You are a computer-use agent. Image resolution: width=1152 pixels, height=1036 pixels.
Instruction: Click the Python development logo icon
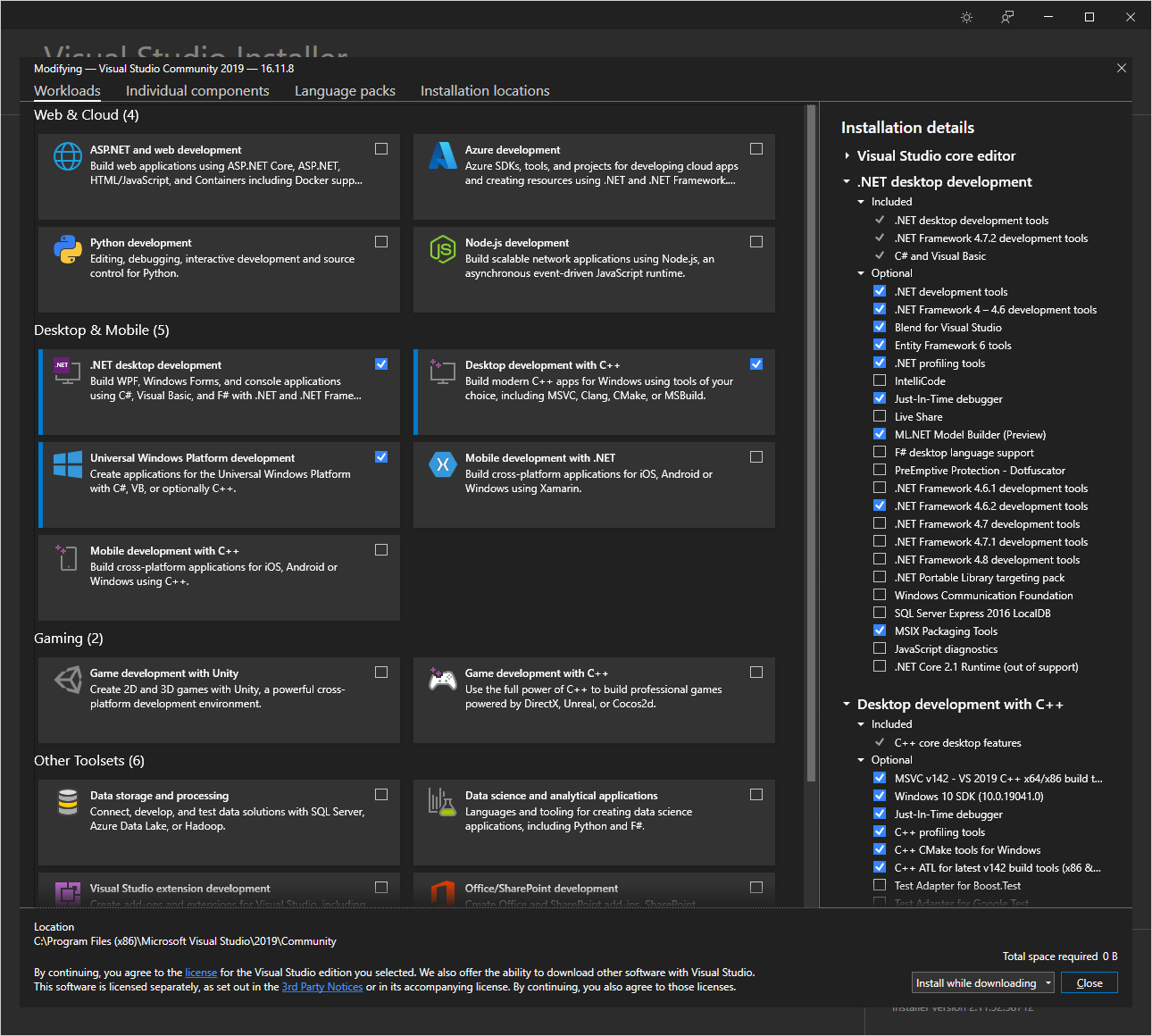tap(68, 249)
